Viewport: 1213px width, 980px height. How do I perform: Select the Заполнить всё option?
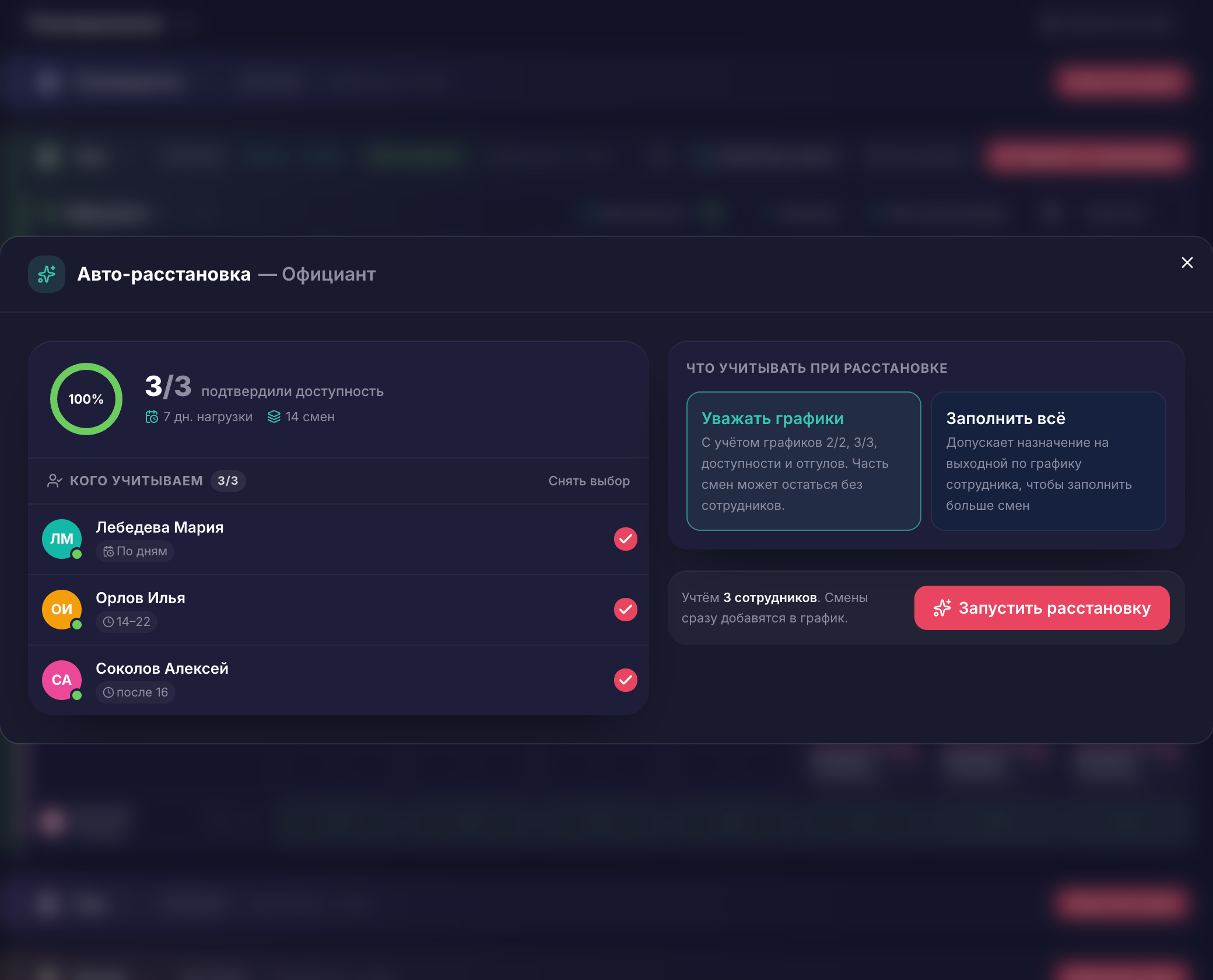pyautogui.click(x=1048, y=461)
